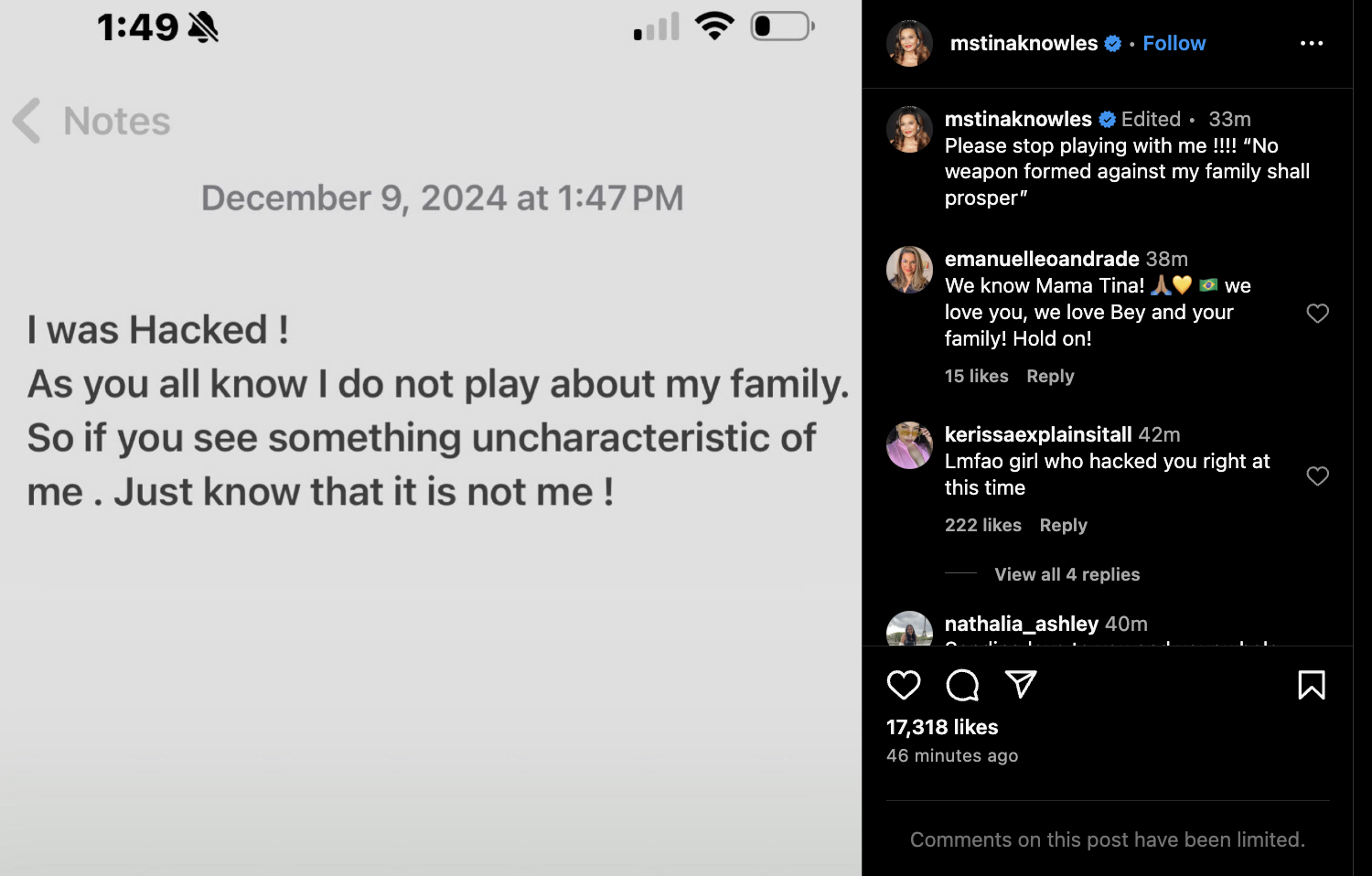Click the nathalia_ashley username
This screenshot has width=1372, height=876.
[1021, 624]
